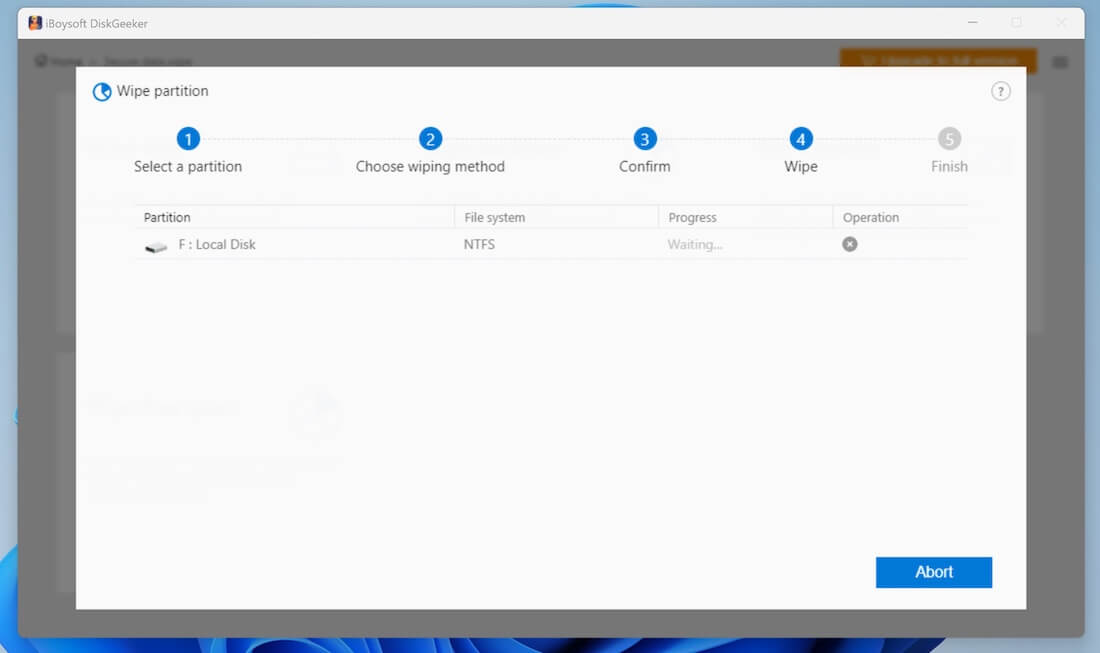
Task: Click the 'Finish' step label
Action: click(x=949, y=166)
